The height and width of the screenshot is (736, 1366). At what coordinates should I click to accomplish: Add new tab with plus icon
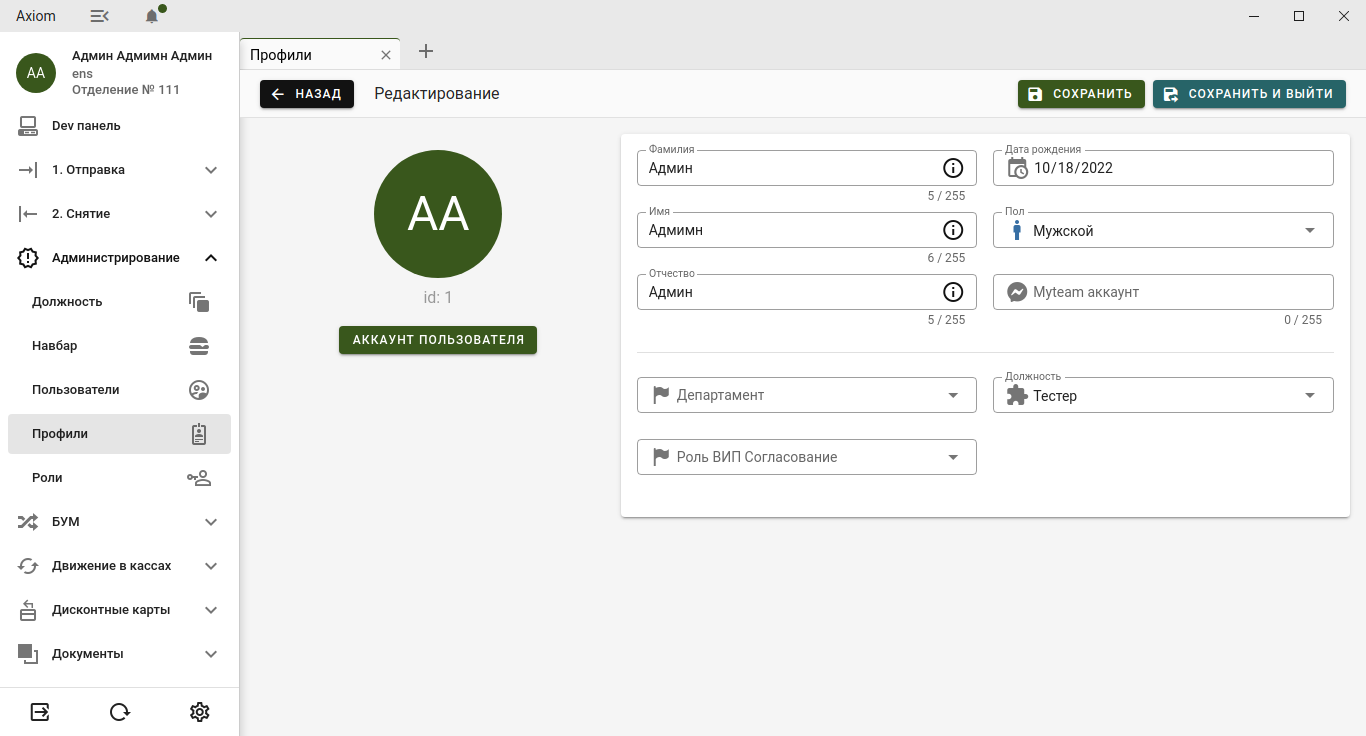[426, 51]
